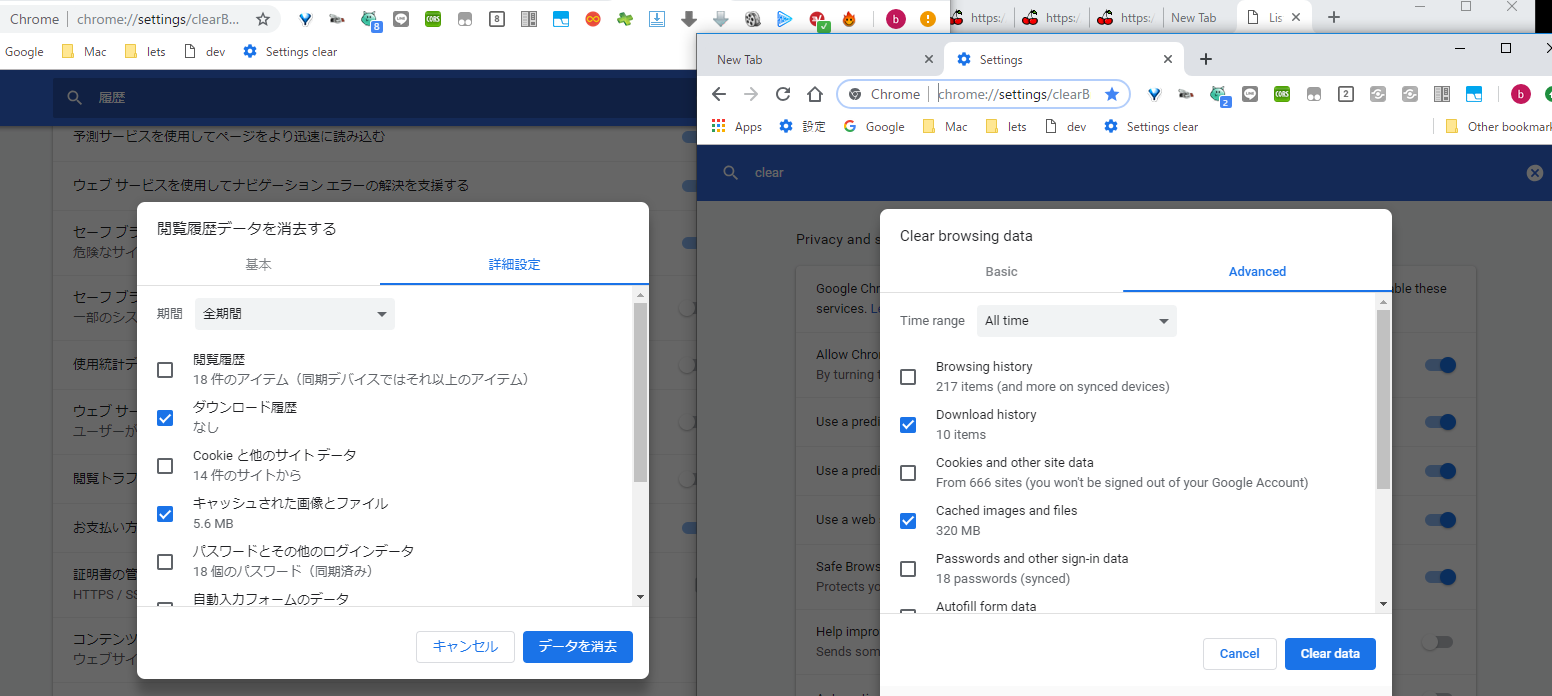Click the Home button in the right window

click(815, 94)
